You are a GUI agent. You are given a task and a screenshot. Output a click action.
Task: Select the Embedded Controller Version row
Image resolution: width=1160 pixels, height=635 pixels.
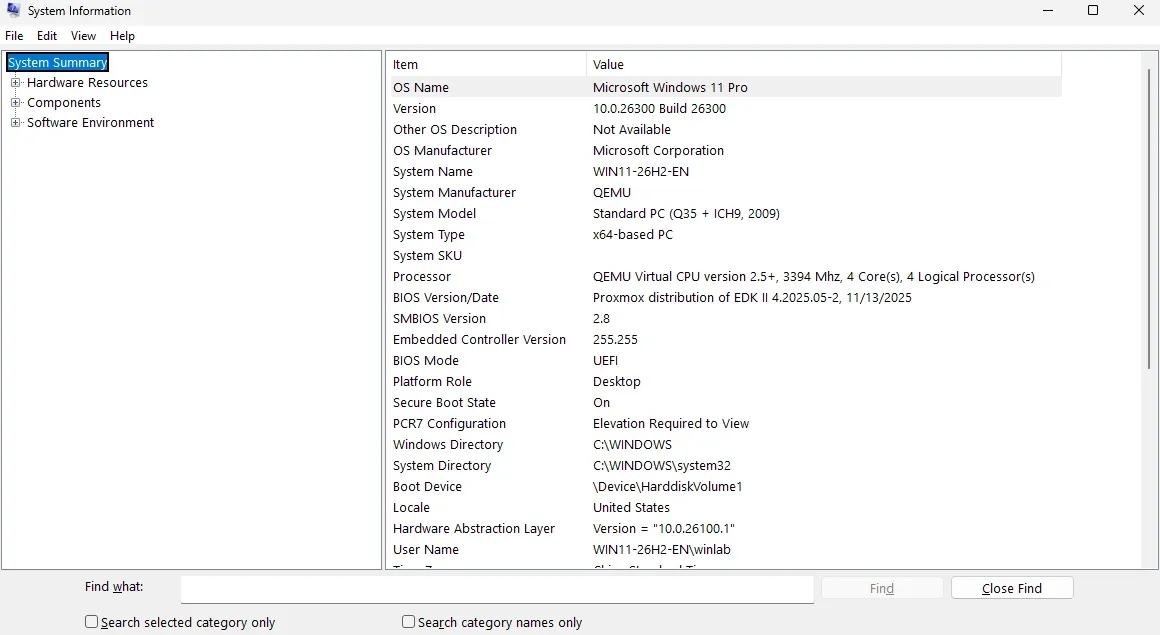(x=726, y=340)
